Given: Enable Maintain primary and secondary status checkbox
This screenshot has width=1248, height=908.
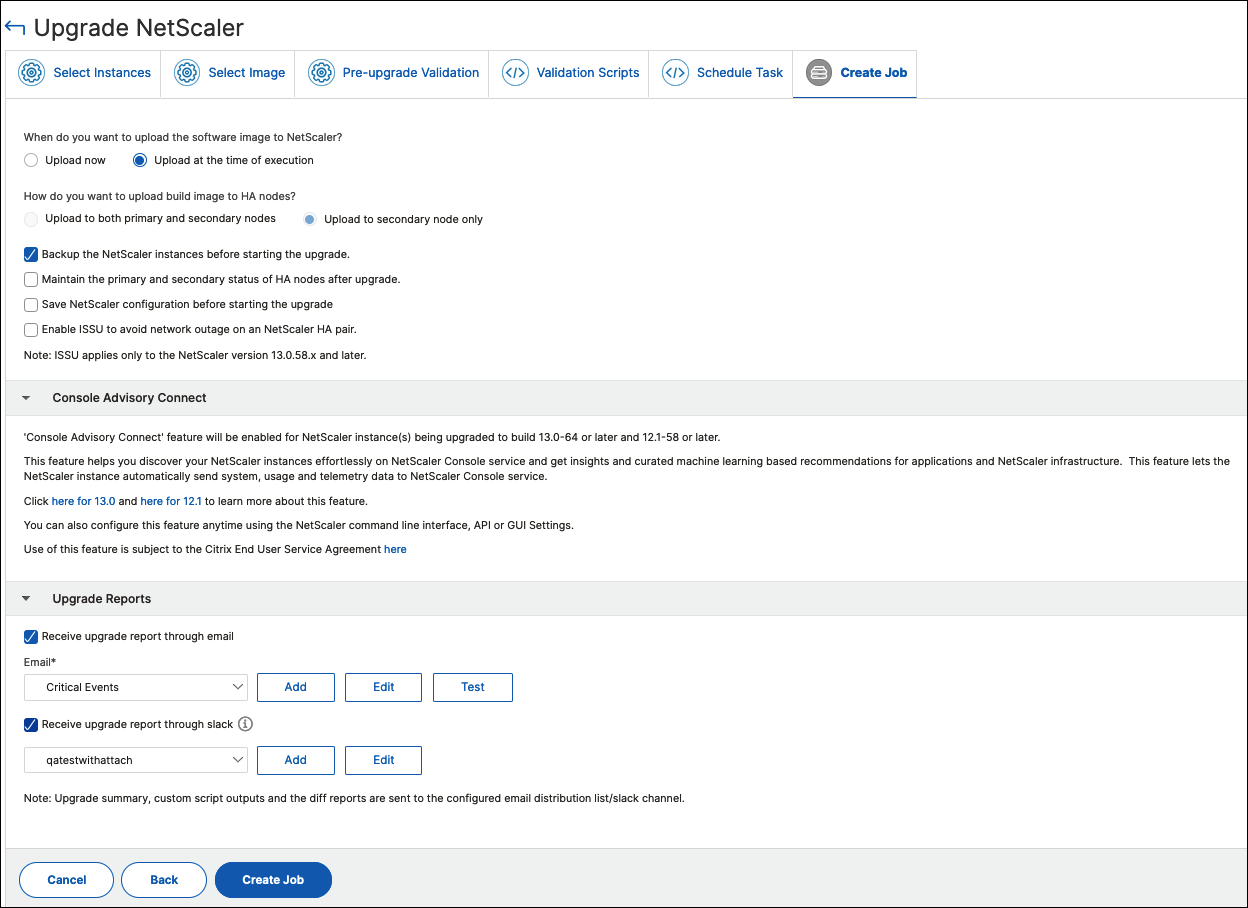Looking at the screenshot, I should point(31,280).
